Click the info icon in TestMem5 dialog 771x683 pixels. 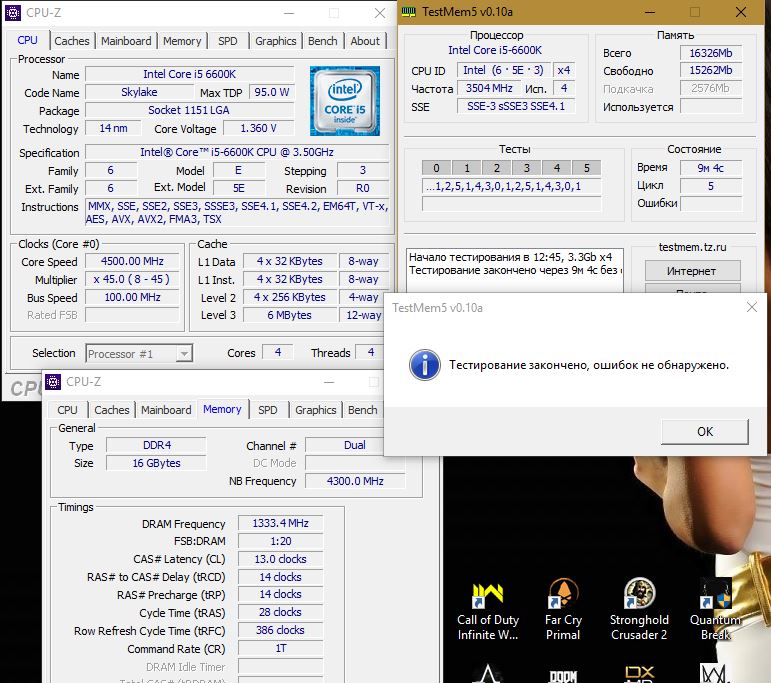pos(425,365)
